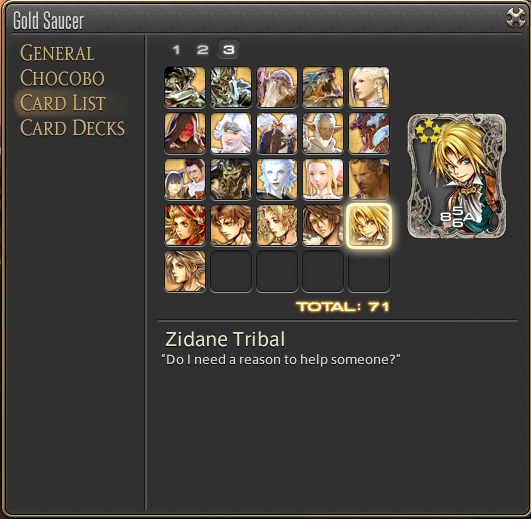Choose the blonde woman with white hood card
Screen dimensions: 531x519
pos(323,179)
